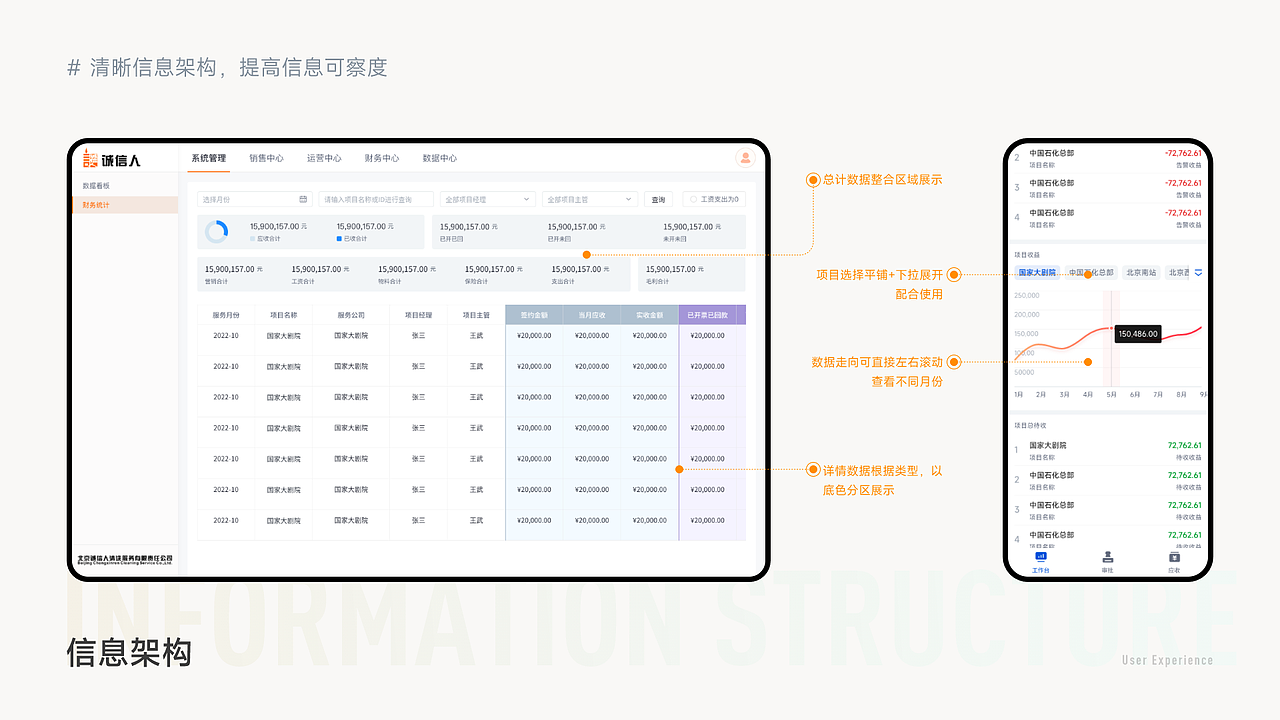The height and width of the screenshot is (720, 1280).
Task: Open 国家大剧院 row in 项目总待收 list
Action: 1108,450
